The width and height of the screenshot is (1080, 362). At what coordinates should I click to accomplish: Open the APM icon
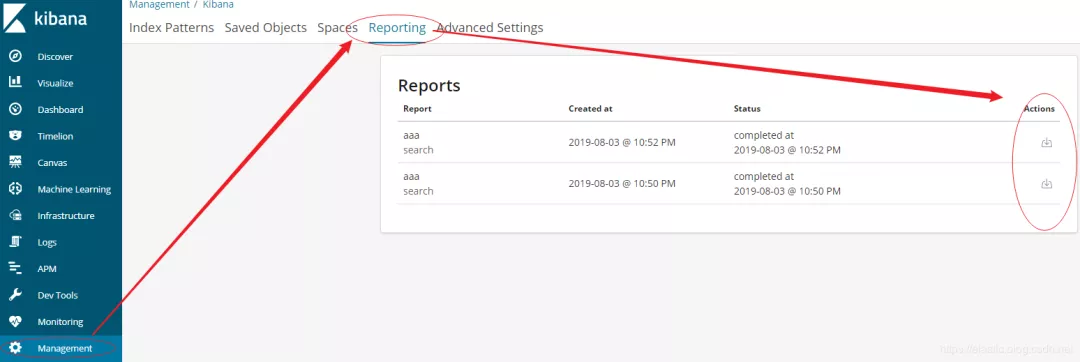point(14,268)
